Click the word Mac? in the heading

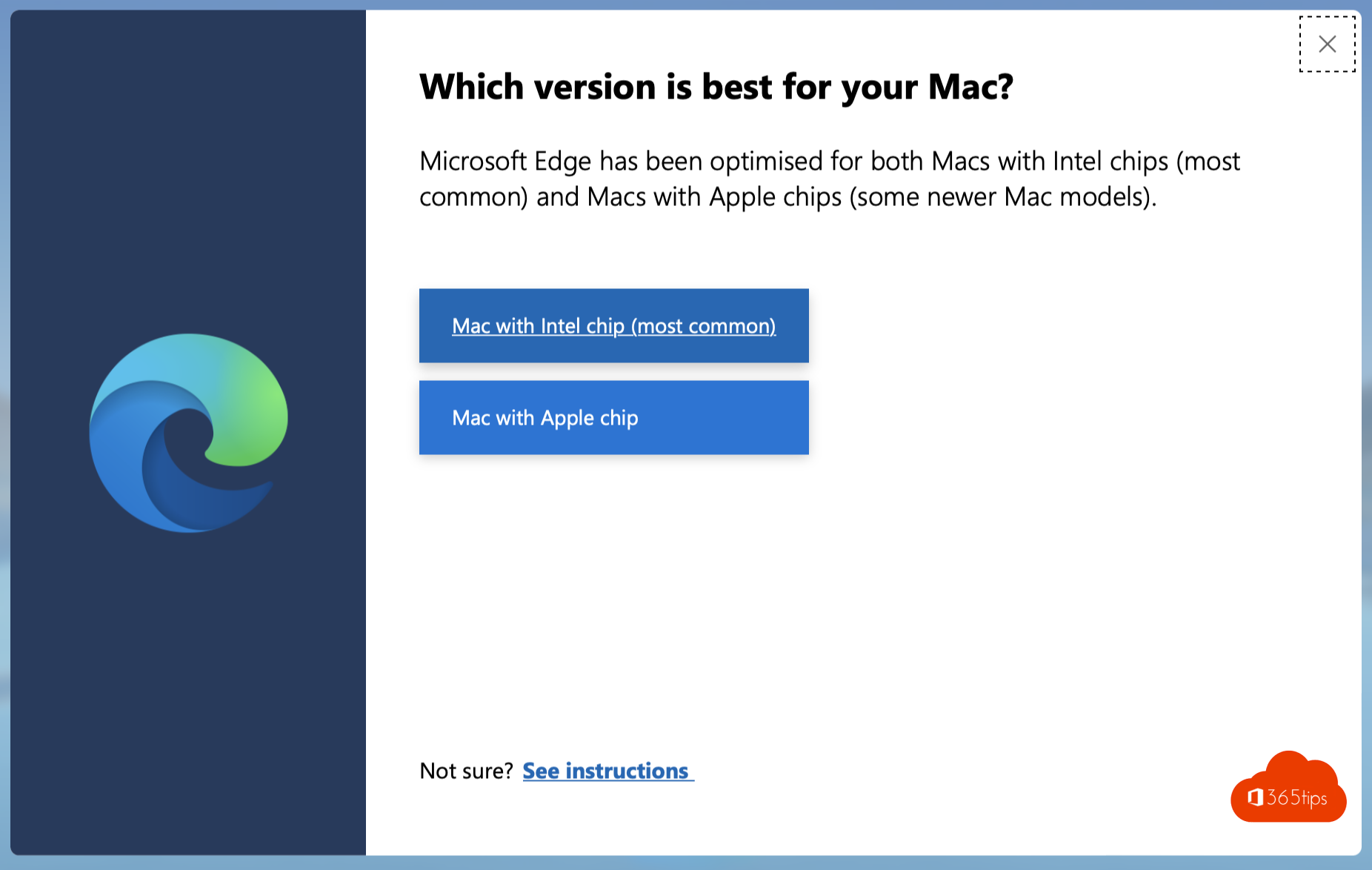(x=970, y=87)
